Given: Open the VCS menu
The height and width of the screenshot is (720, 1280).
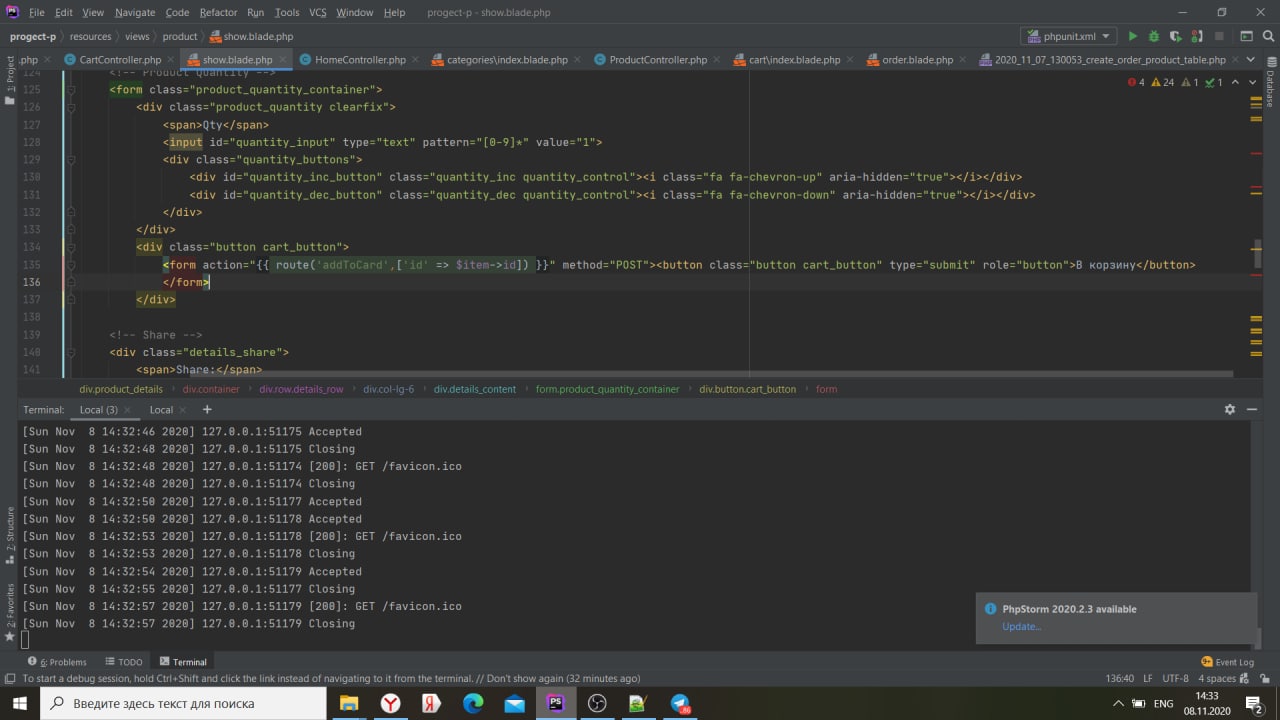Looking at the screenshot, I should coord(318,12).
